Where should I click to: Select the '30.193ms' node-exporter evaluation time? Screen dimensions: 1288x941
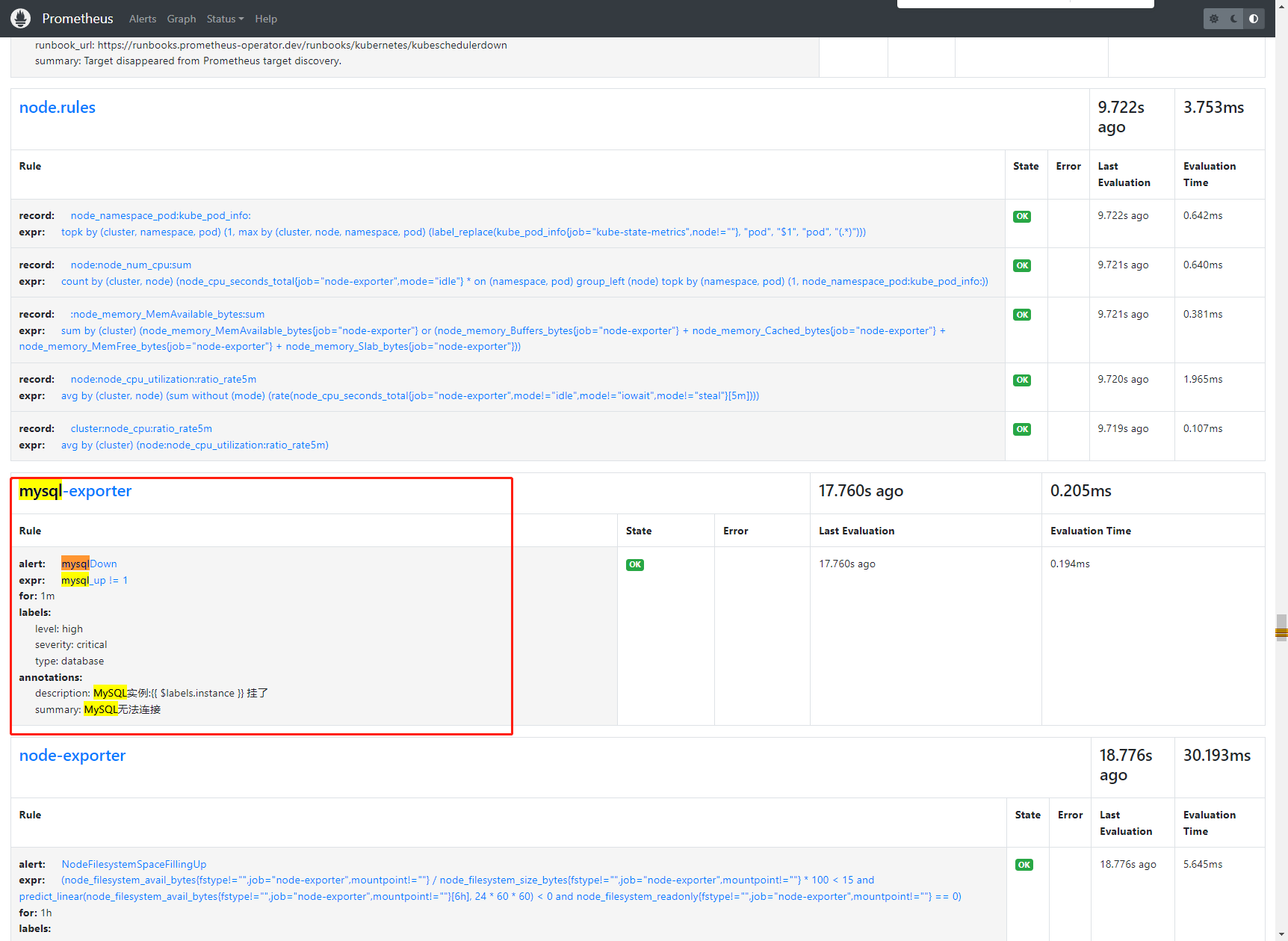[x=1217, y=756]
